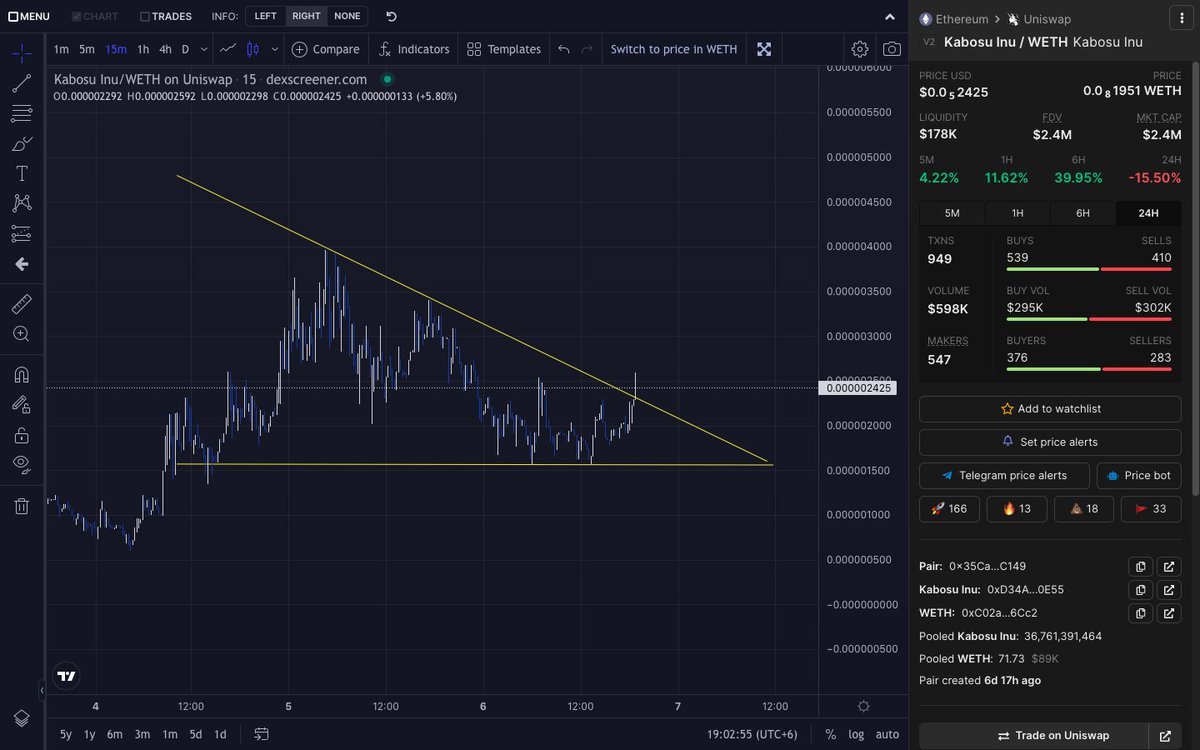Open Kabosu Inu token address in explorer
This screenshot has height=750, width=1200.
1169,590
